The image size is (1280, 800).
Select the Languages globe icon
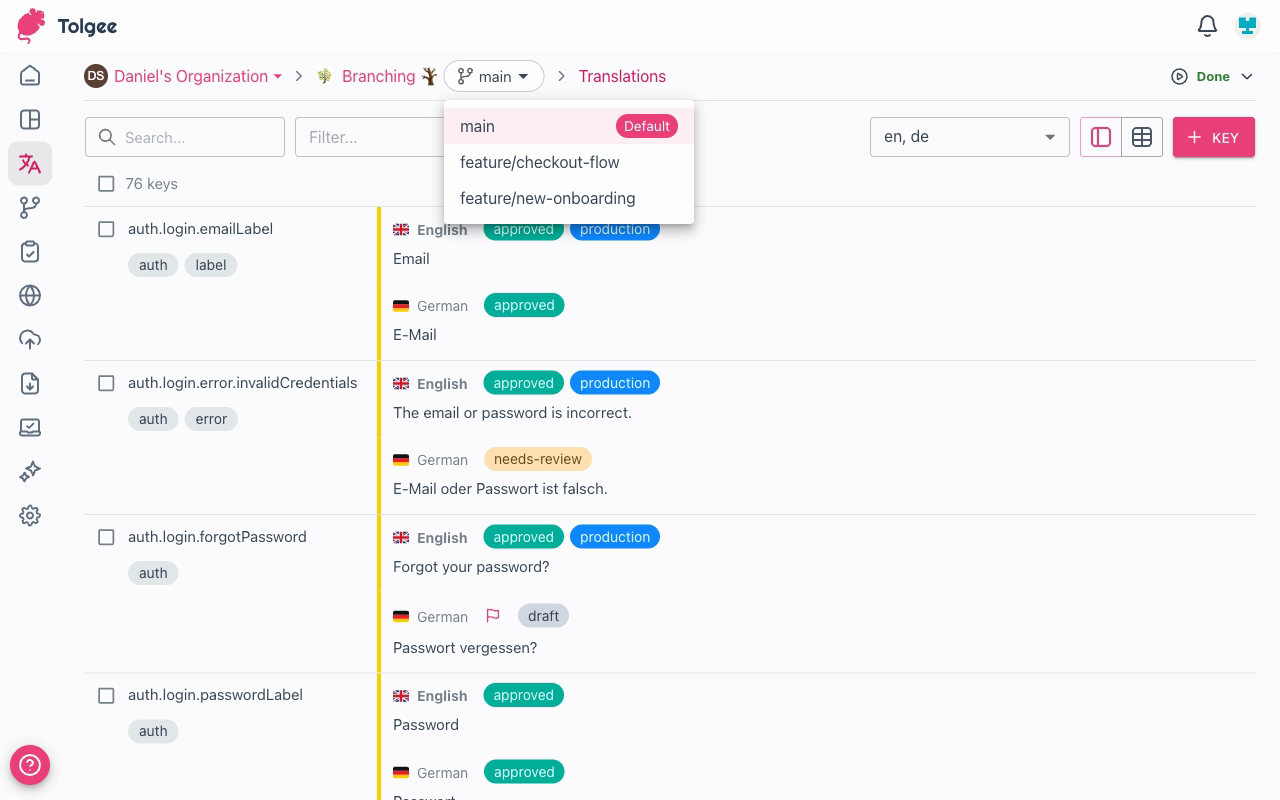(30, 295)
